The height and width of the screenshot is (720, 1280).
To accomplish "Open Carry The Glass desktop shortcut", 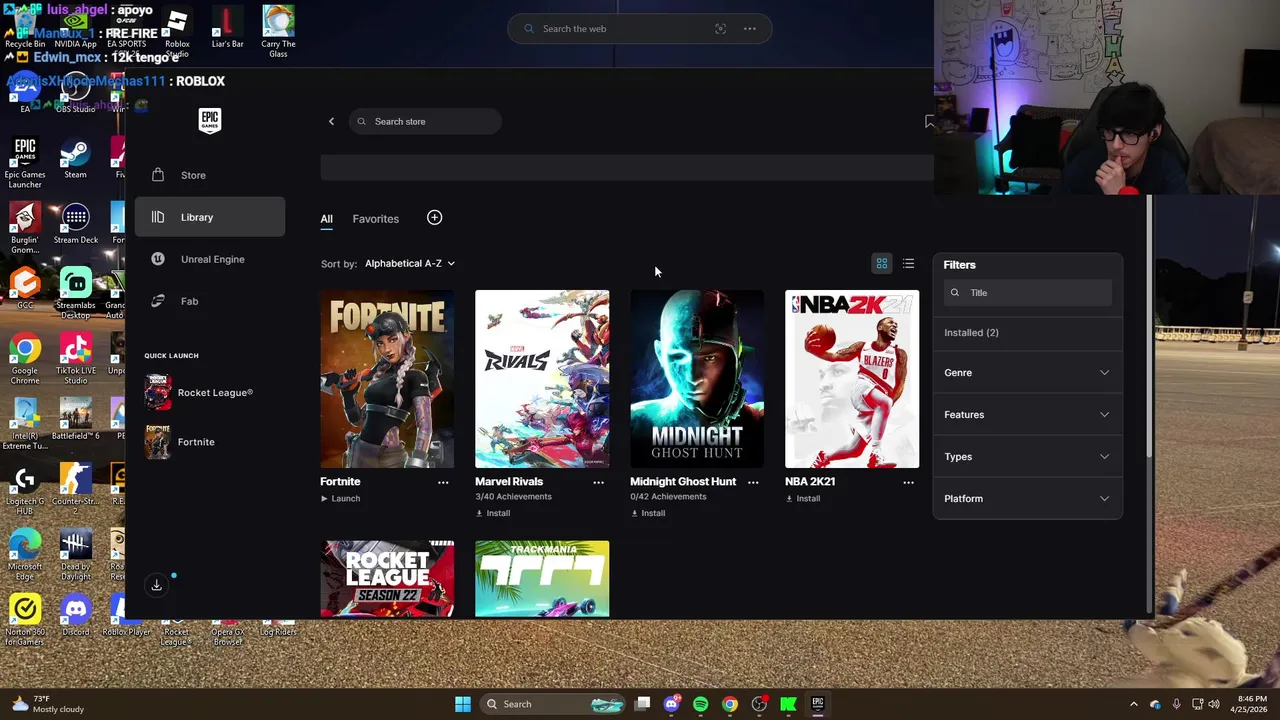I will coord(278,32).
